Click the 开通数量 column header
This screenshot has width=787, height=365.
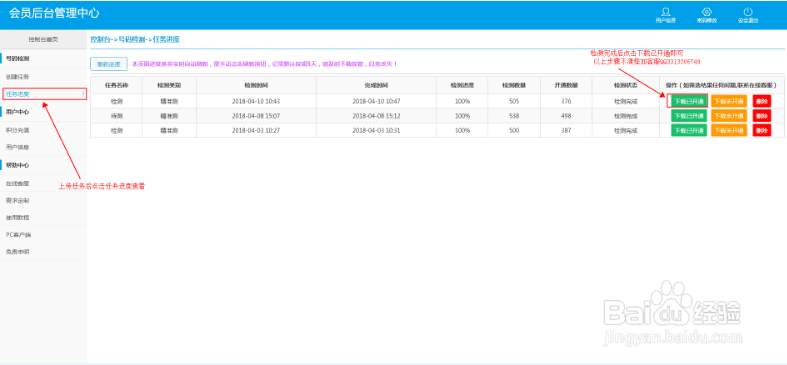click(566, 85)
